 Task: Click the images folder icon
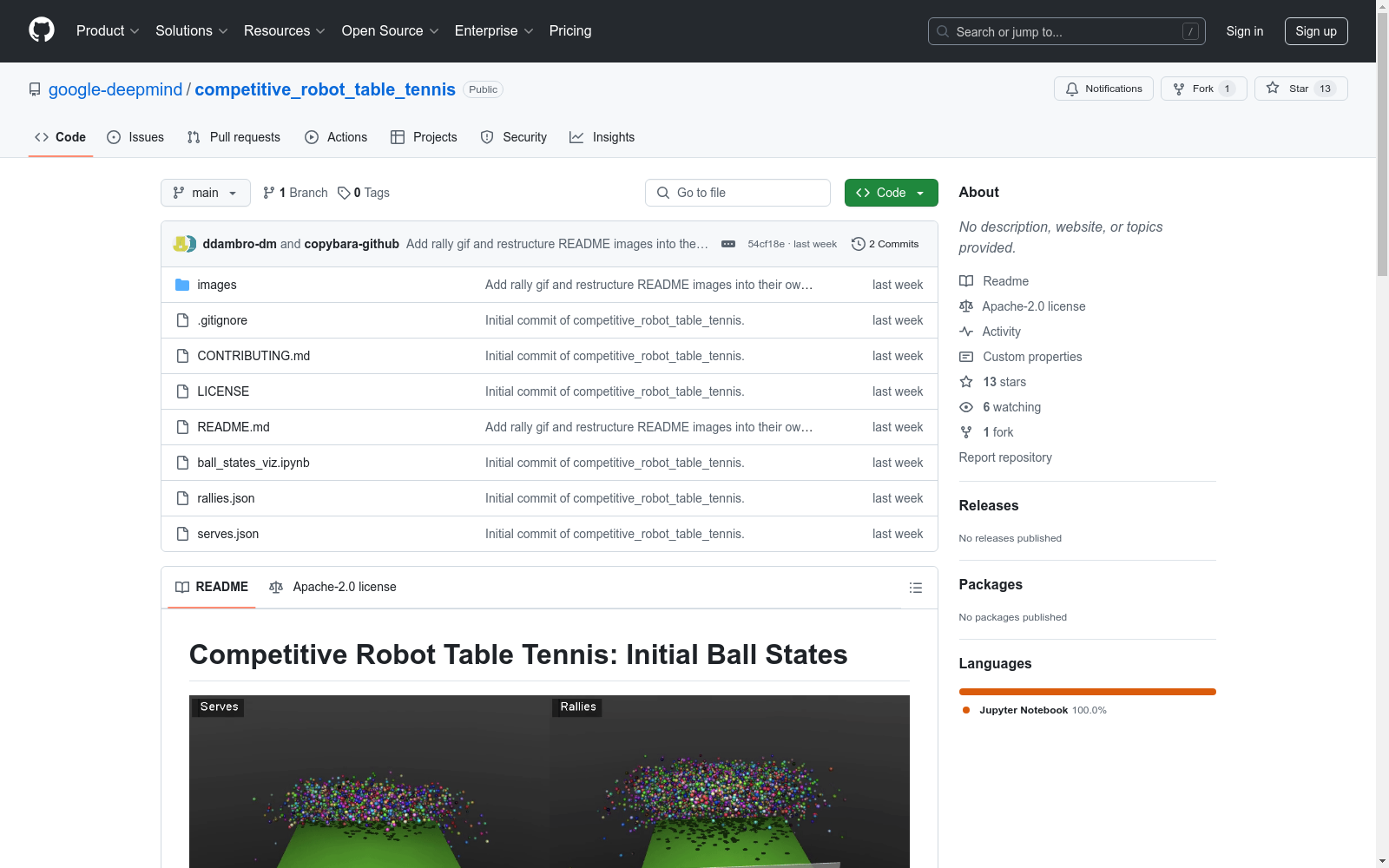click(x=182, y=285)
